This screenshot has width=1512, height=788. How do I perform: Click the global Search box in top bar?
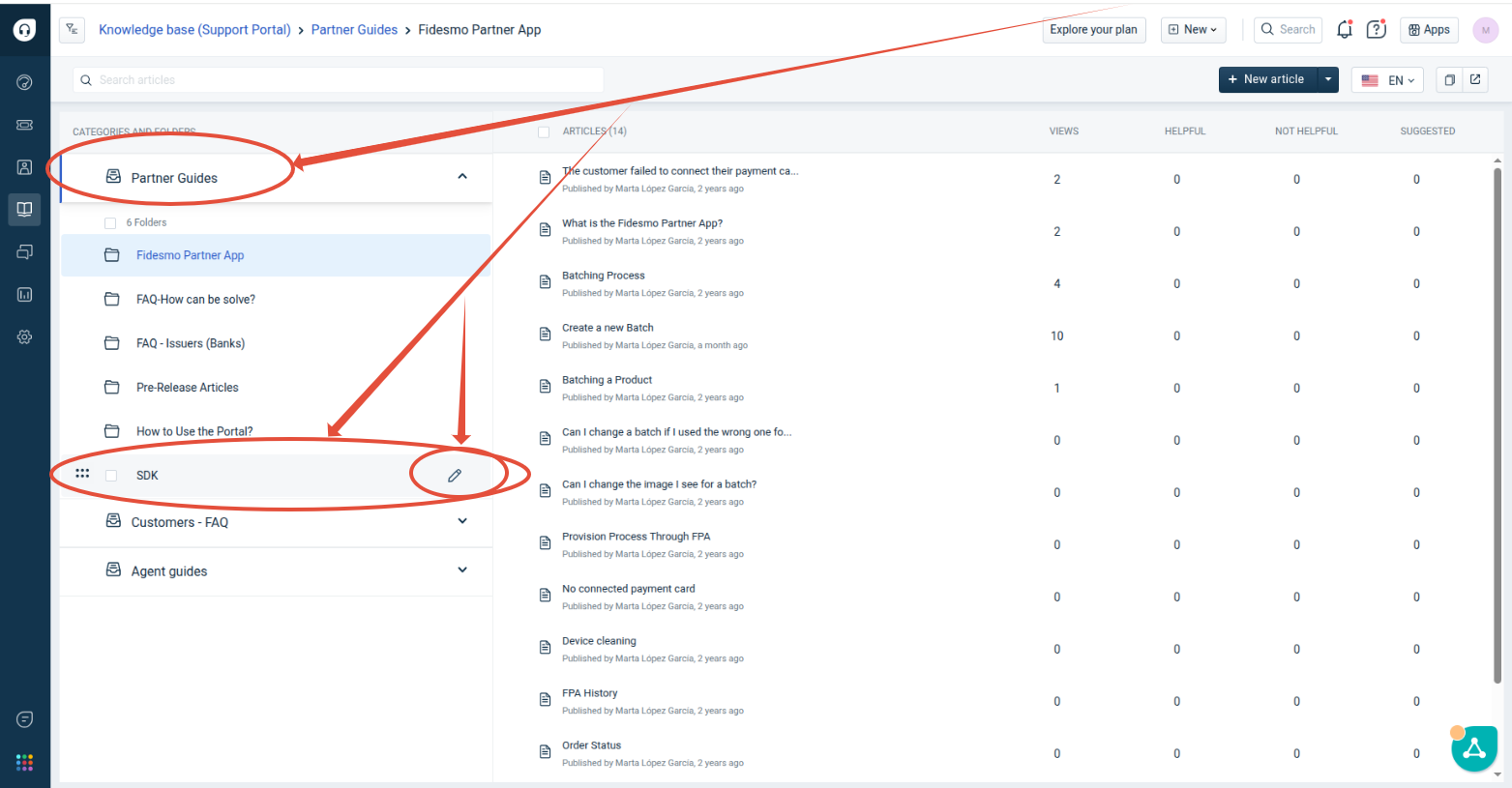[1288, 30]
